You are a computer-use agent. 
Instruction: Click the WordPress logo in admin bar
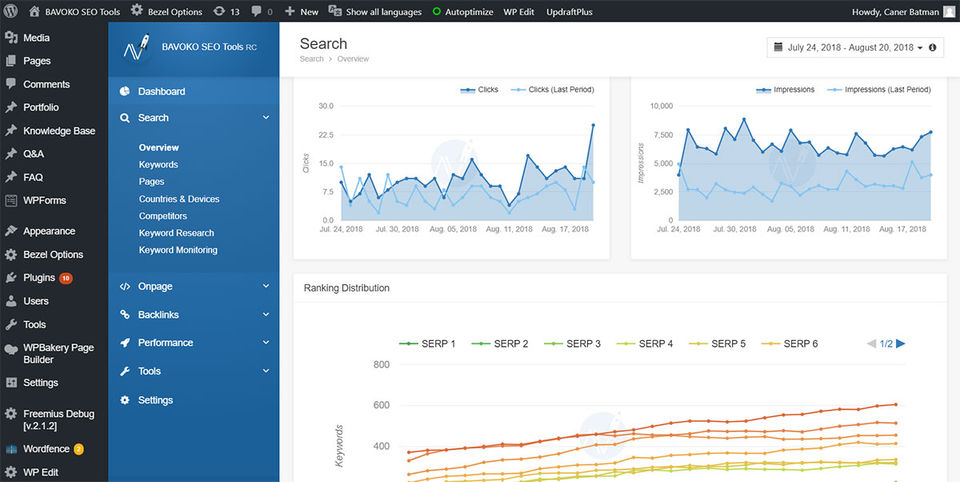tap(12, 12)
